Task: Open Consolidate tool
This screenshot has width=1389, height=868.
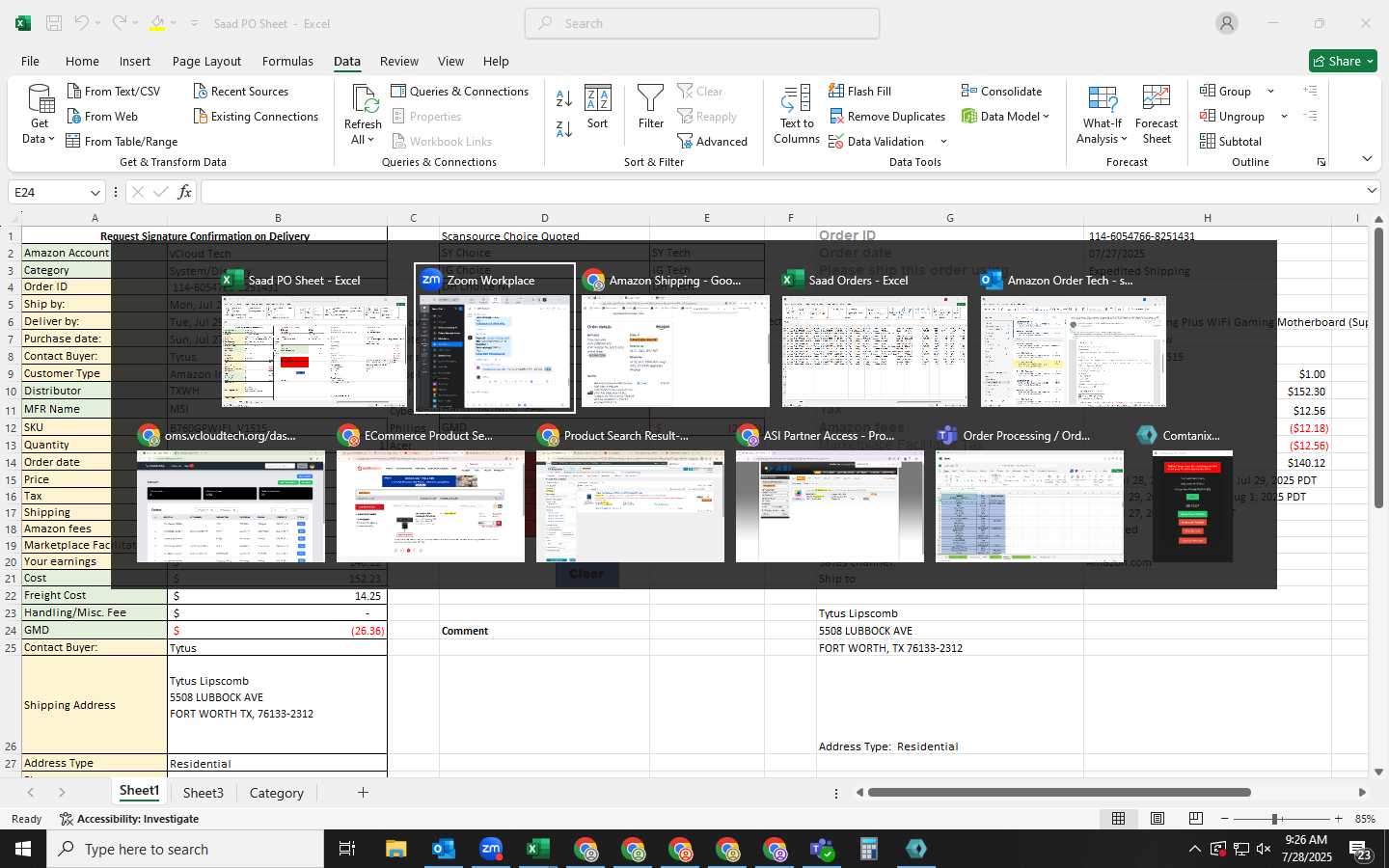Action: click(1001, 91)
